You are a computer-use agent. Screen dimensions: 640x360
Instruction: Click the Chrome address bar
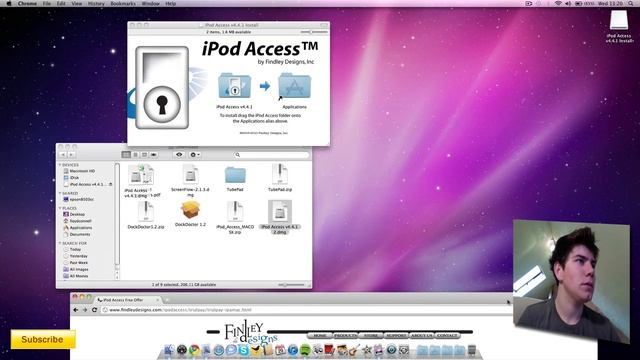click(306, 310)
